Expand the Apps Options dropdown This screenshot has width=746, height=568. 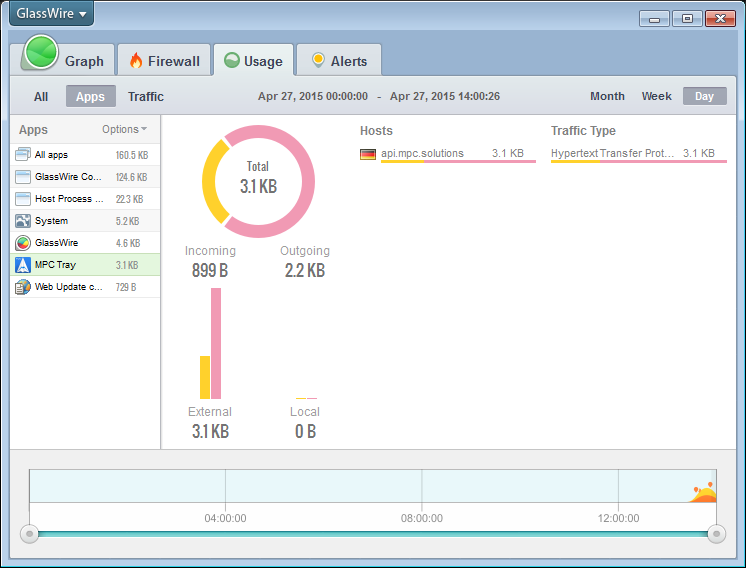(x=125, y=129)
